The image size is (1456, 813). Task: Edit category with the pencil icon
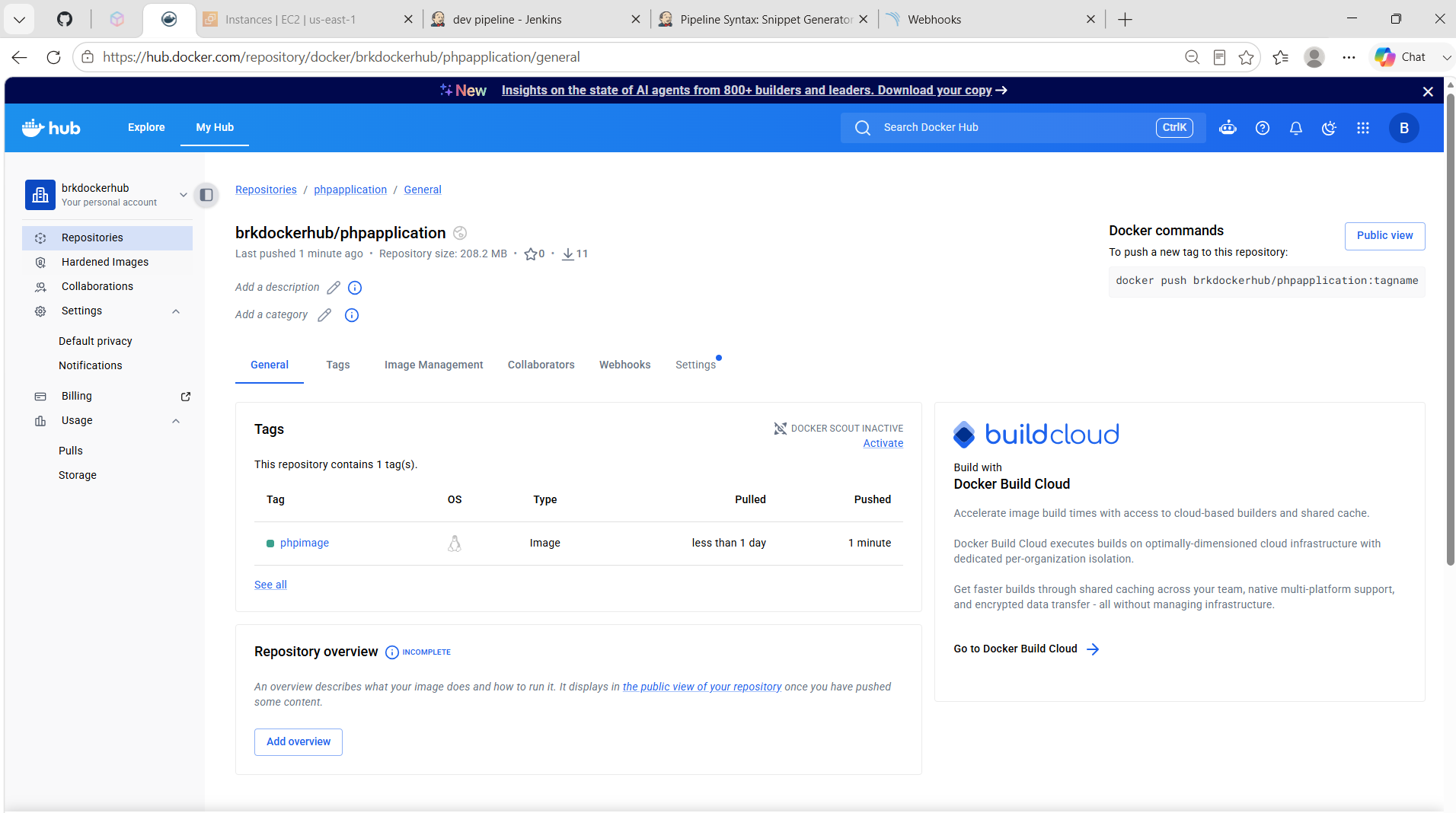[324, 315]
